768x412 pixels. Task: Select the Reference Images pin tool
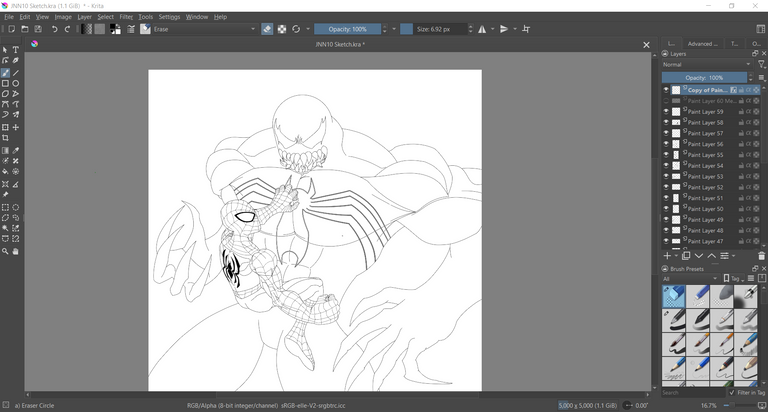5,194
